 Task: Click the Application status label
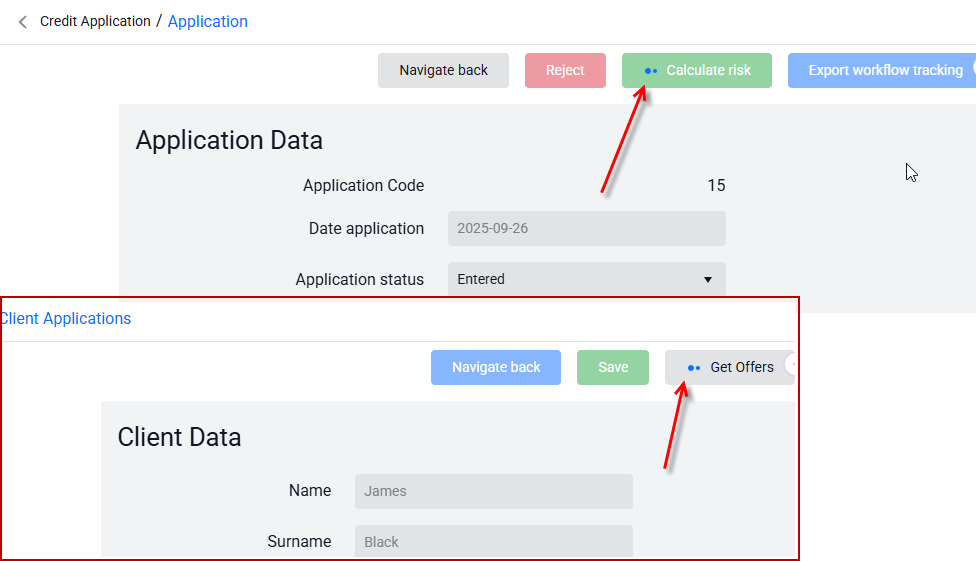pyautogui.click(x=360, y=280)
